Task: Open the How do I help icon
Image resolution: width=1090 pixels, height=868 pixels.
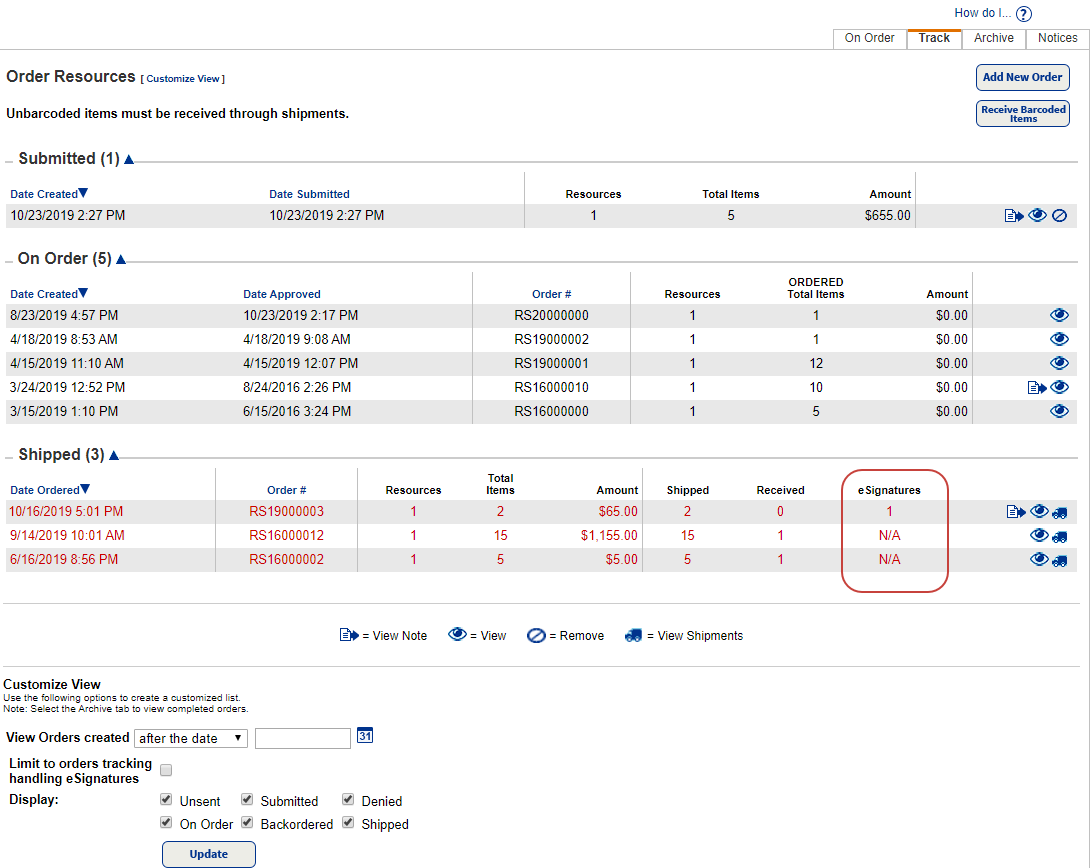Action: (x=1023, y=13)
